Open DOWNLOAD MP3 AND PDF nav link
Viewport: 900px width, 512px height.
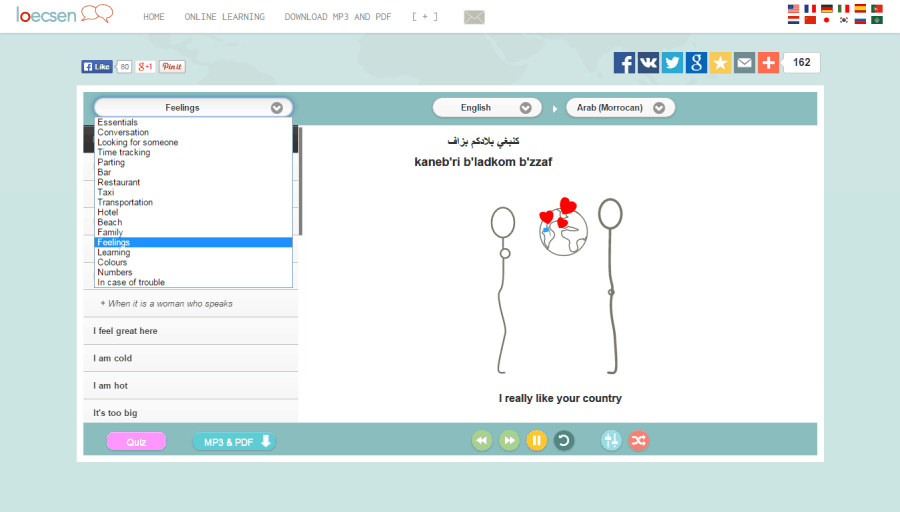(x=338, y=17)
